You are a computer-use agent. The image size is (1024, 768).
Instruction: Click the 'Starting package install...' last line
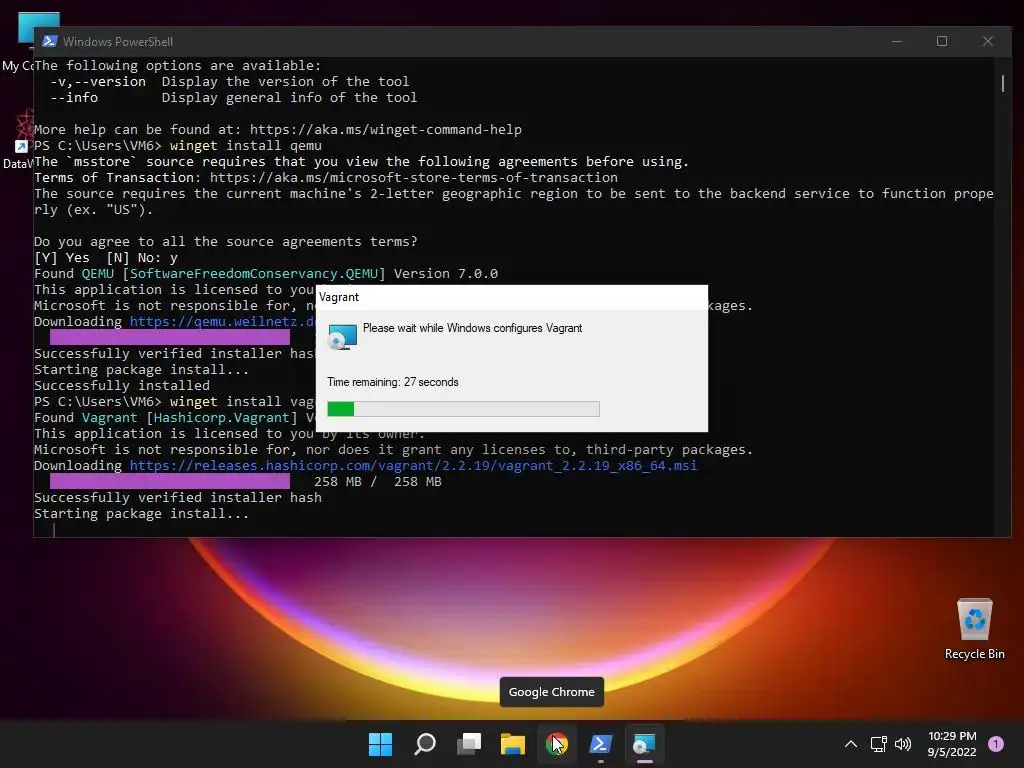point(141,514)
